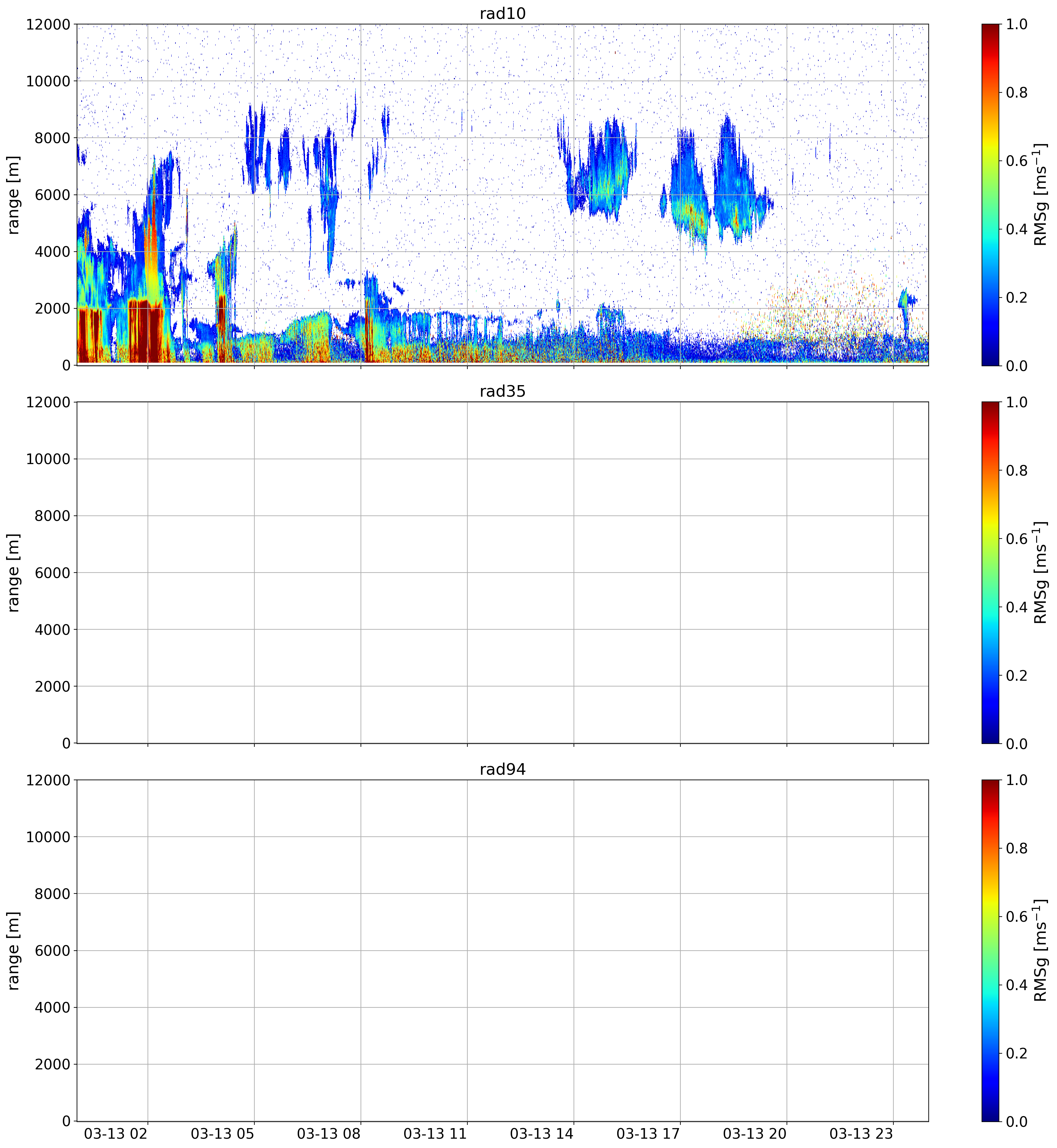Click the 4000 y-tick on rad35 plot
Viewport: 1057px width, 1148px height.
tap(52, 630)
